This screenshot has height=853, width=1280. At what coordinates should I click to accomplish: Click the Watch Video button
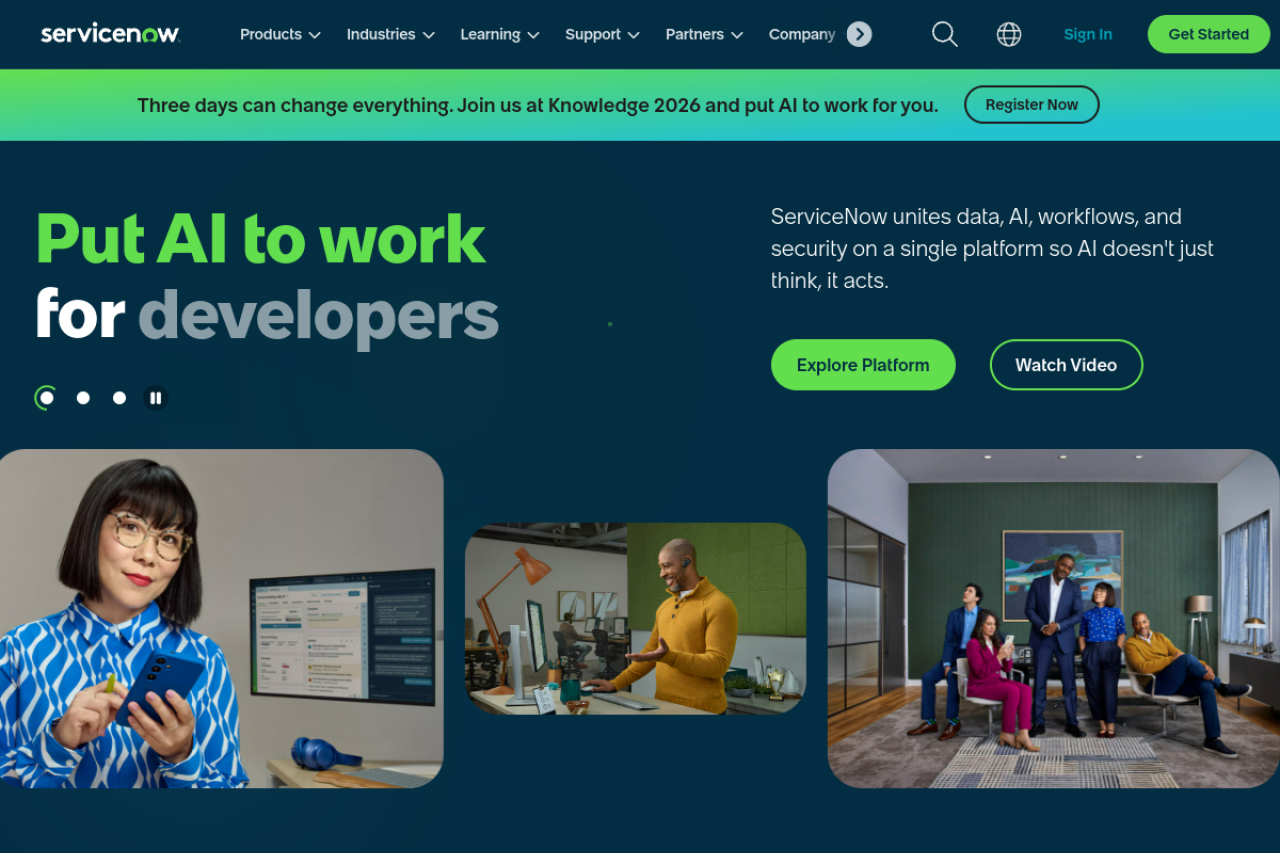click(1066, 365)
